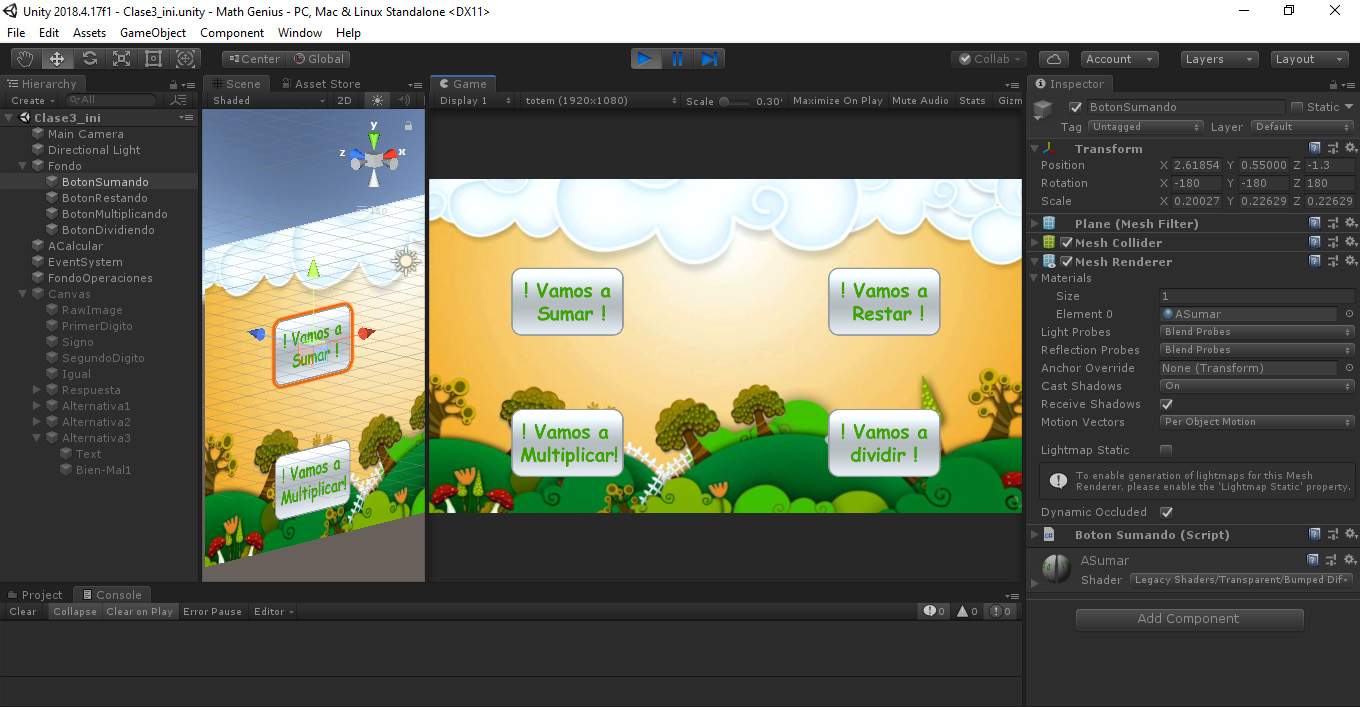Image resolution: width=1360 pixels, height=707 pixels.
Task: Select the Scale tool
Action: click(x=121, y=59)
